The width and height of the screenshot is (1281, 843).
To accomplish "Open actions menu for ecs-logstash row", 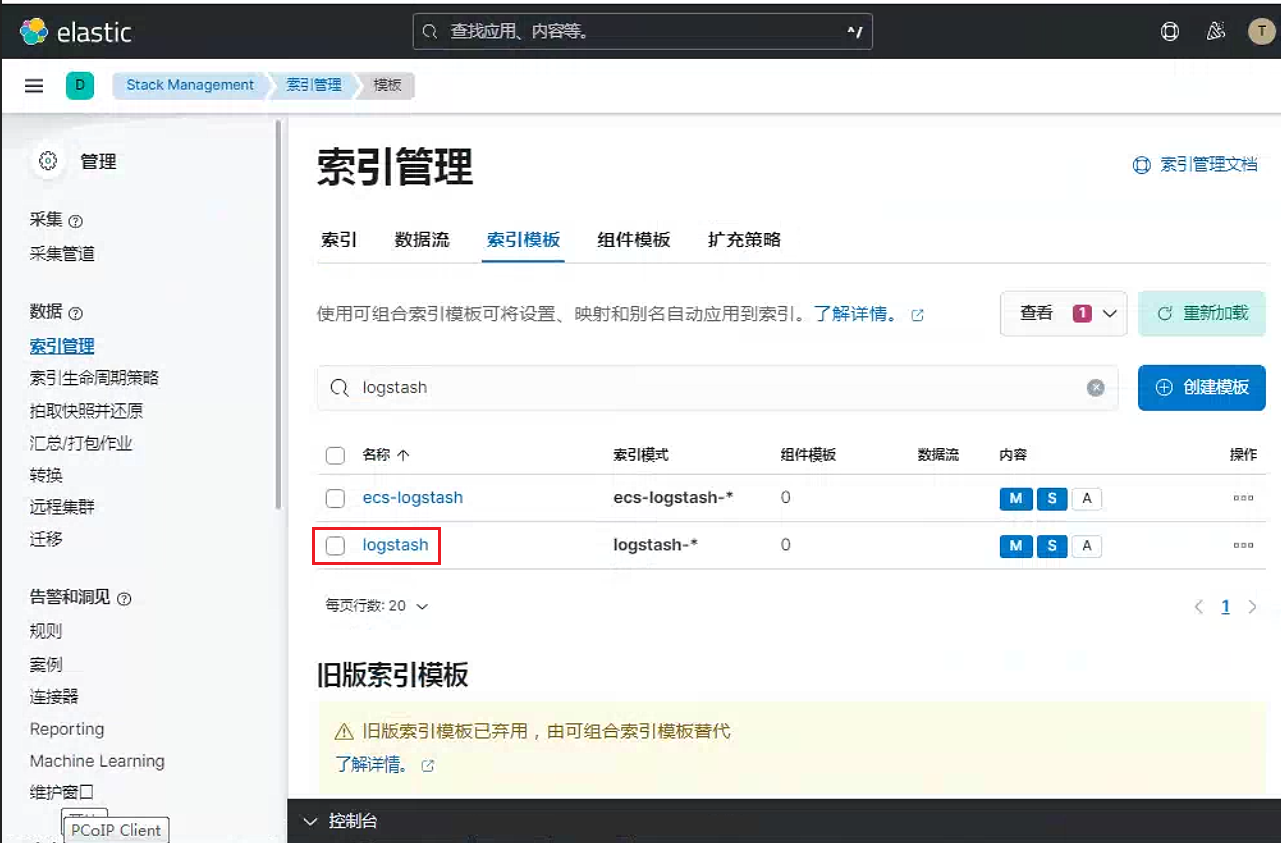I will coord(1243,497).
